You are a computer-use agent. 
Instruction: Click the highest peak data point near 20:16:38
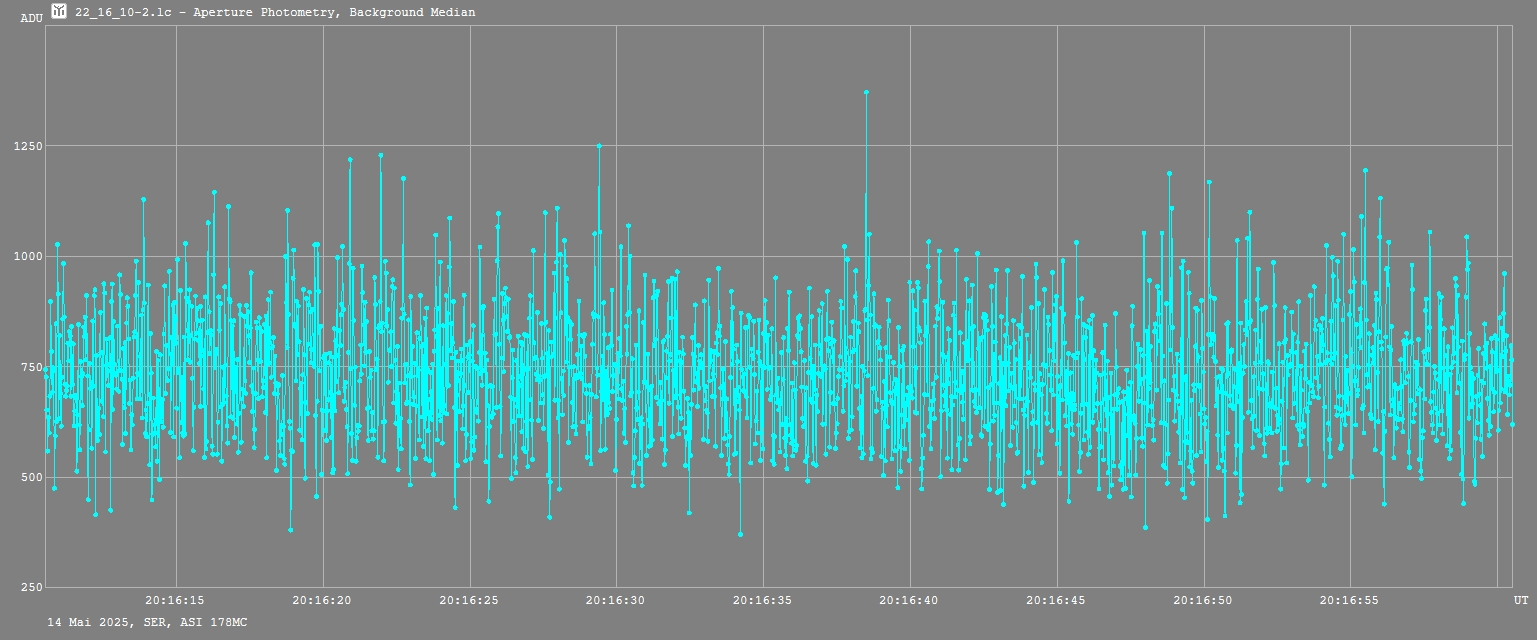pos(866,92)
